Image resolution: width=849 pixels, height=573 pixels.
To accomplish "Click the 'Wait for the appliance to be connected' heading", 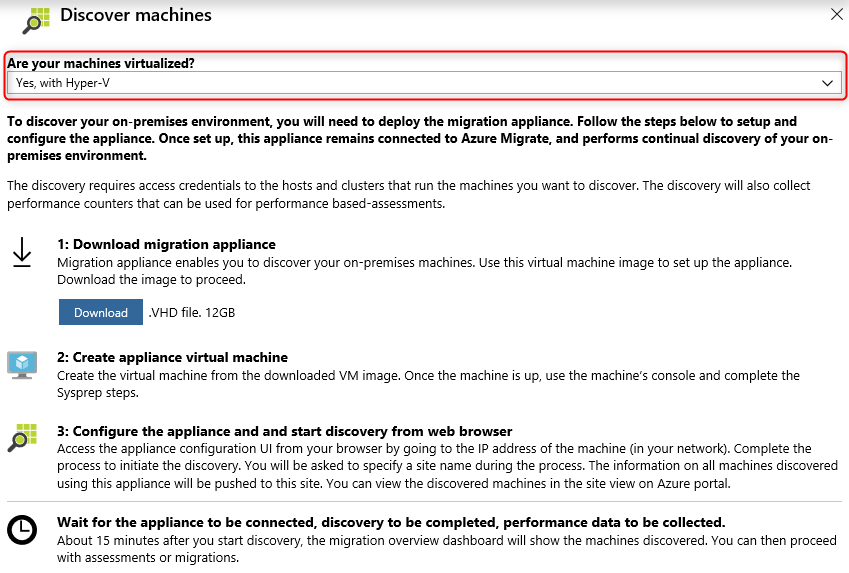I will pos(391,522).
